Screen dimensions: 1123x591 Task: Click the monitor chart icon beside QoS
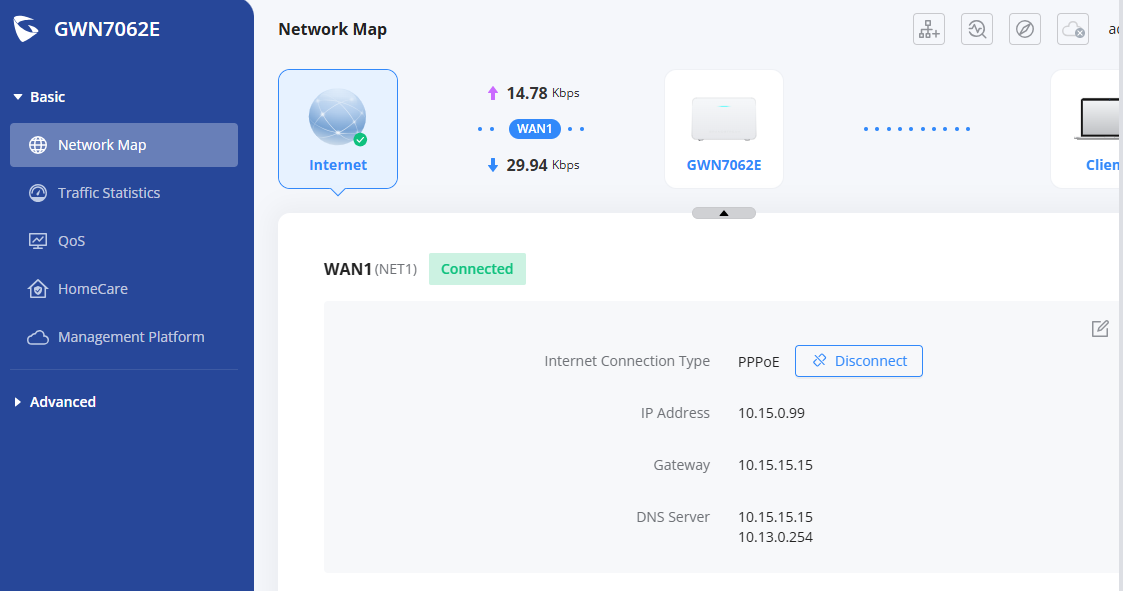[x=37, y=241]
